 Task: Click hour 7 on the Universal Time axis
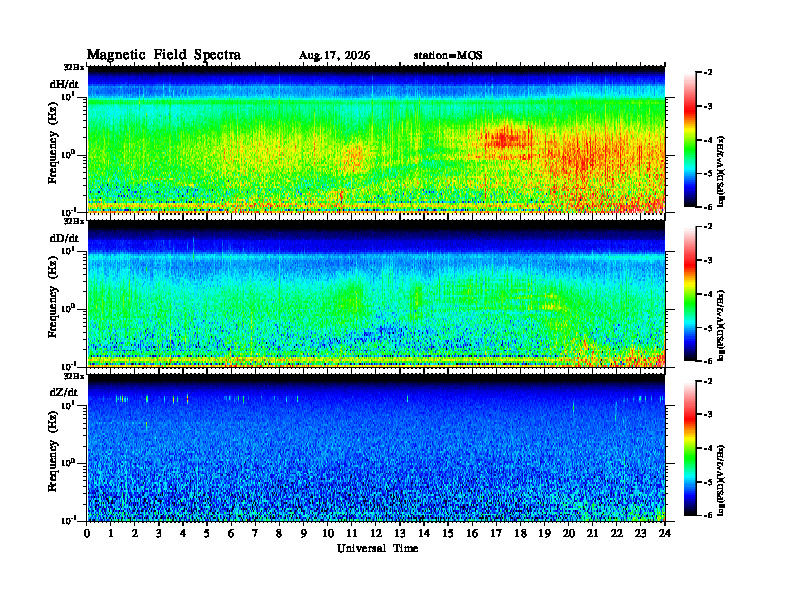tap(256, 533)
